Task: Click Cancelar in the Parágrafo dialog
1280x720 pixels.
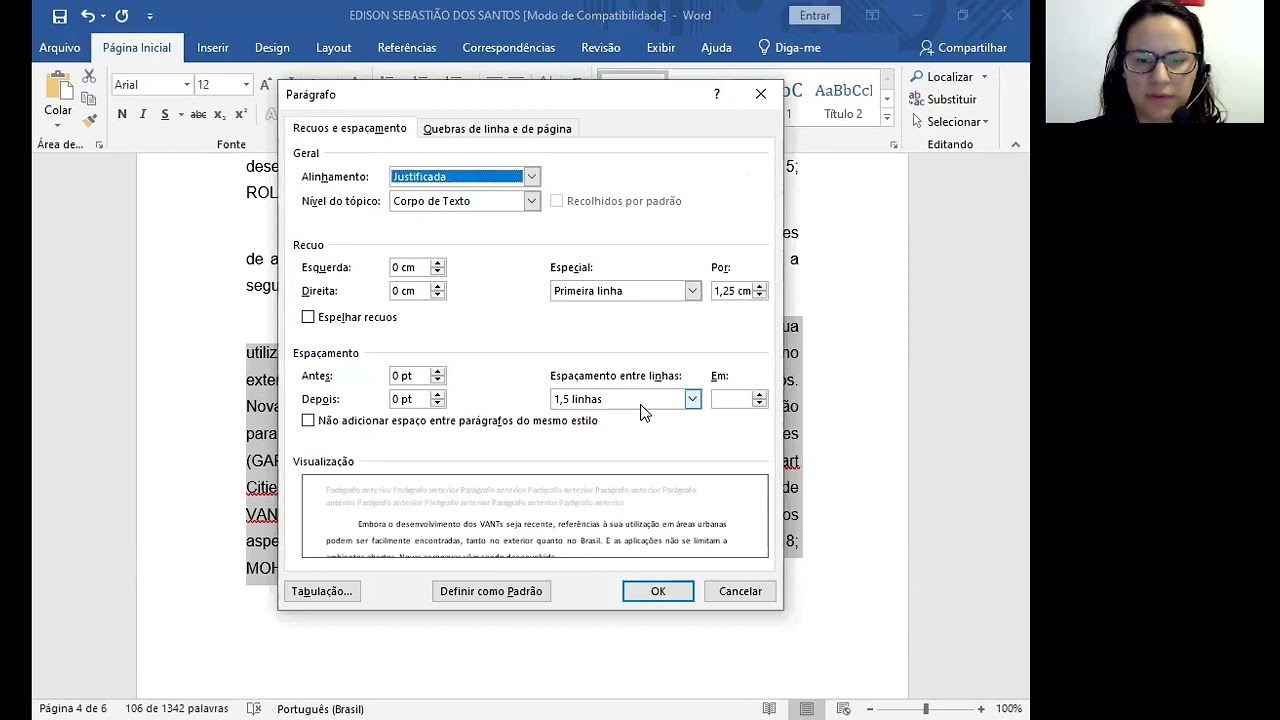Action: (x=740, y=591)
